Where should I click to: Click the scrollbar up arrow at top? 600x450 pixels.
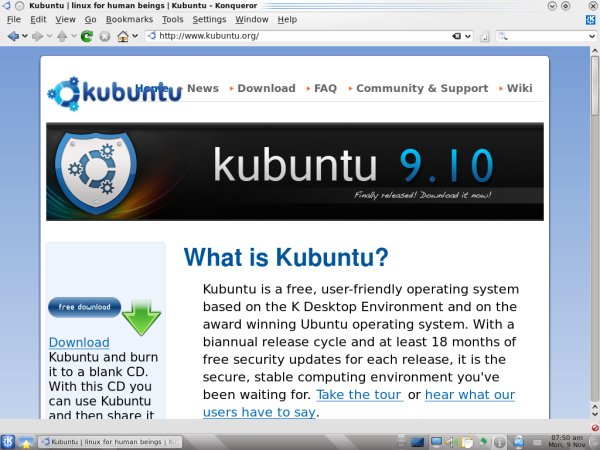(x=595, y=51)
